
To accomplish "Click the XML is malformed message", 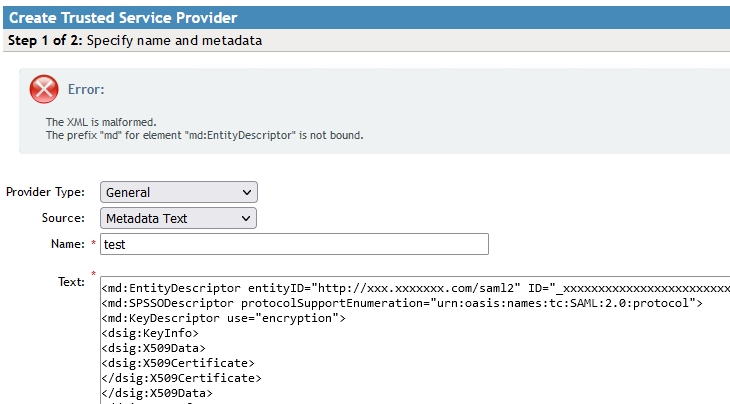I will tap(101, 122).
